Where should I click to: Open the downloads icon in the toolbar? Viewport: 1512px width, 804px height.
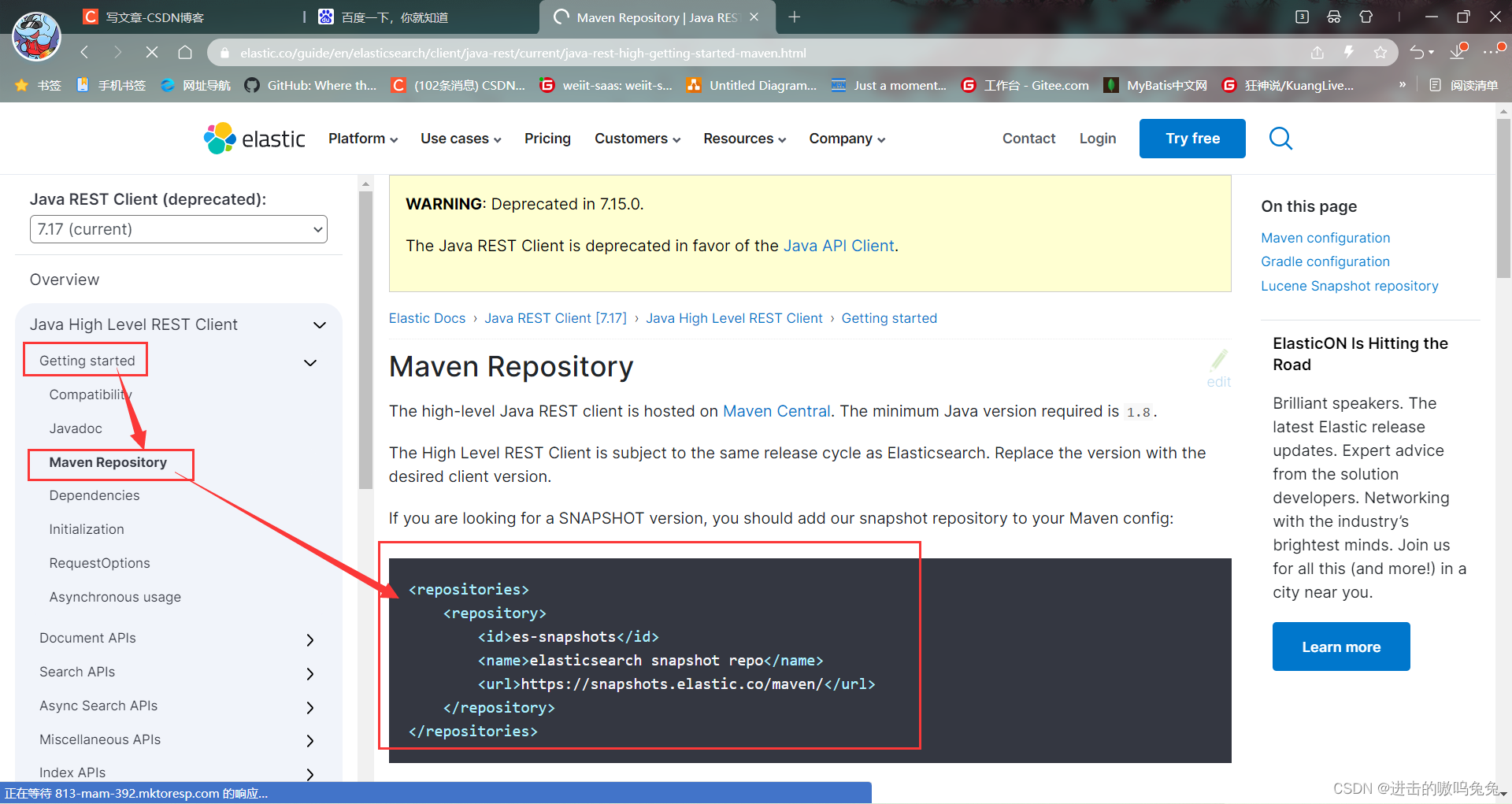(x=1458, y=51)
